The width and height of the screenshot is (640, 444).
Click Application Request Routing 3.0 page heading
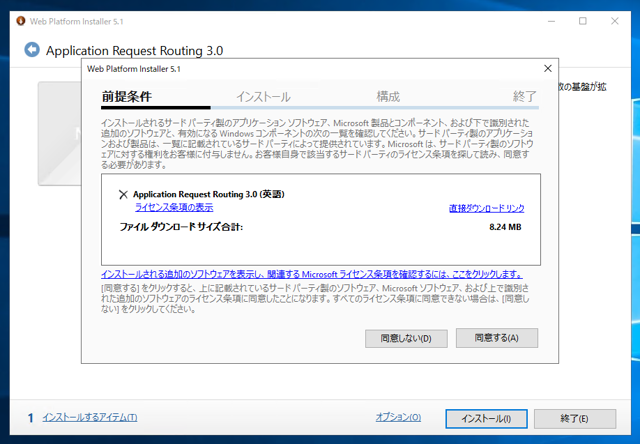coord(134,51)
